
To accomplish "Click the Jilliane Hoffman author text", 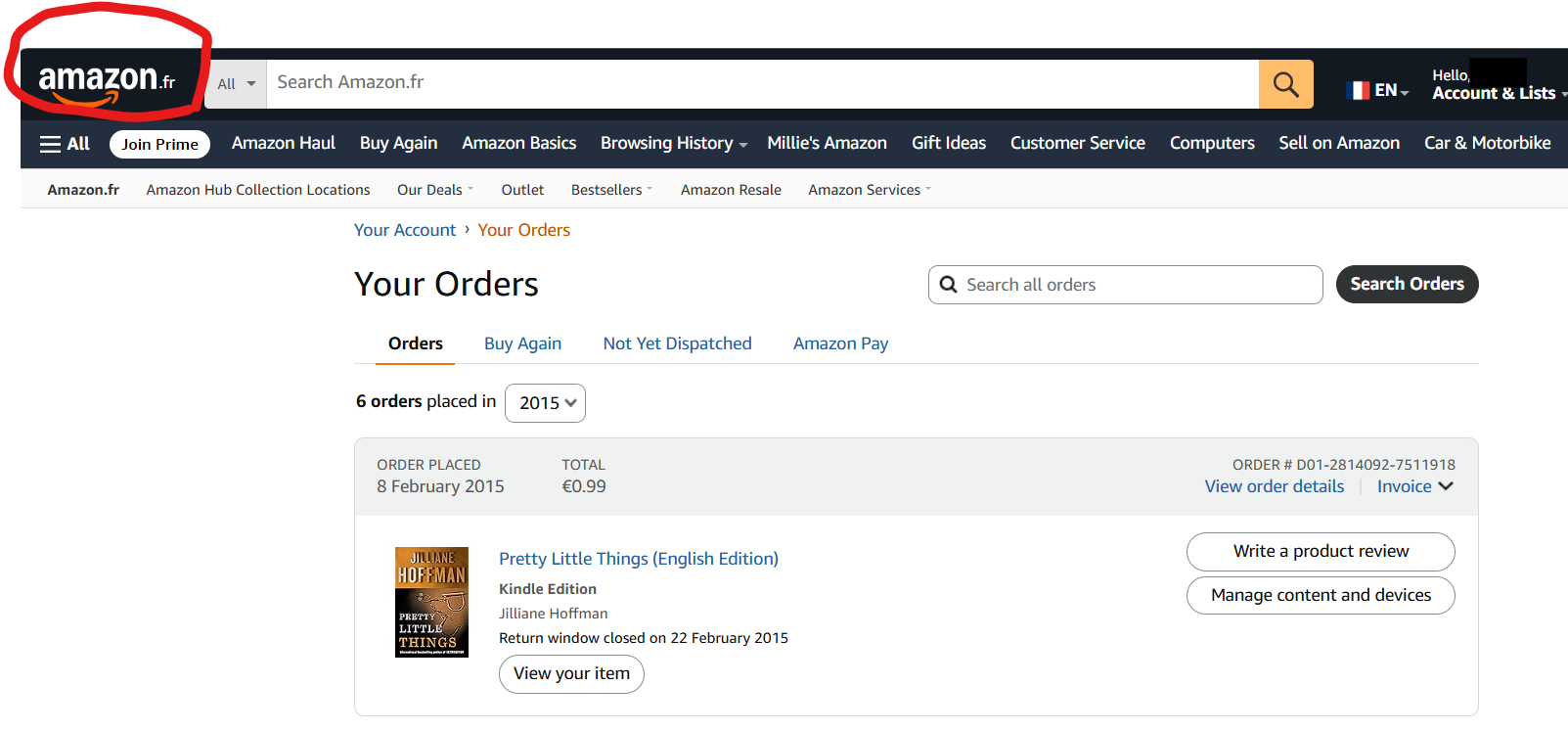I will pos(554,614).
